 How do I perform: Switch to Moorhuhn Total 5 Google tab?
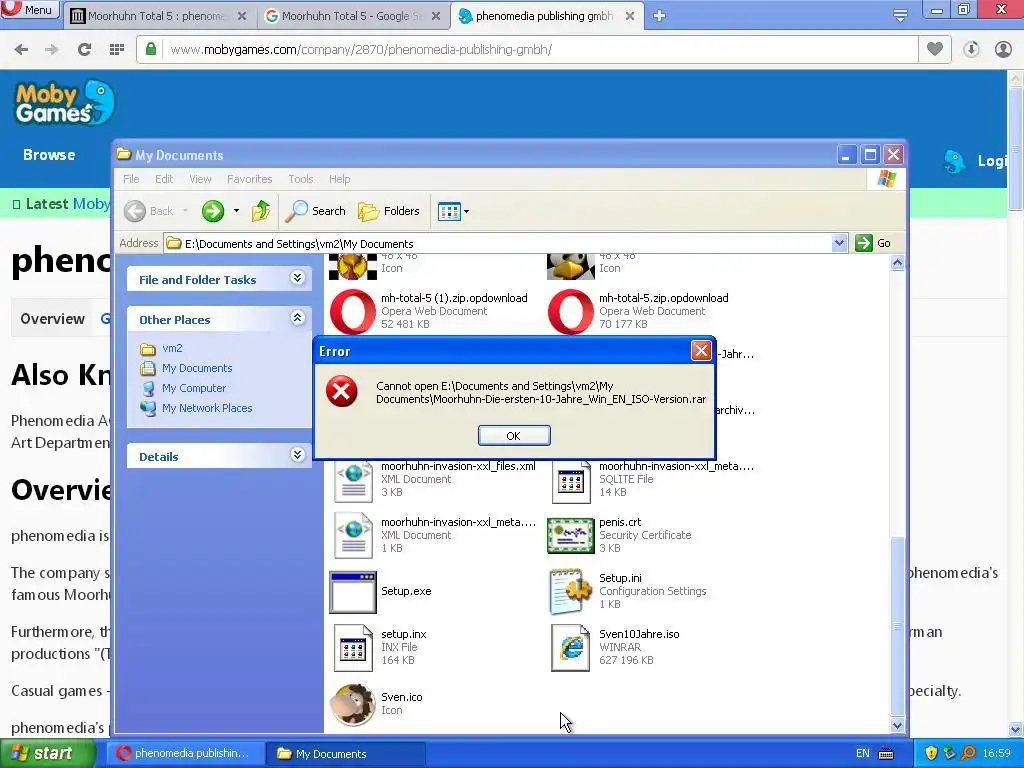(x=351, y=16)
